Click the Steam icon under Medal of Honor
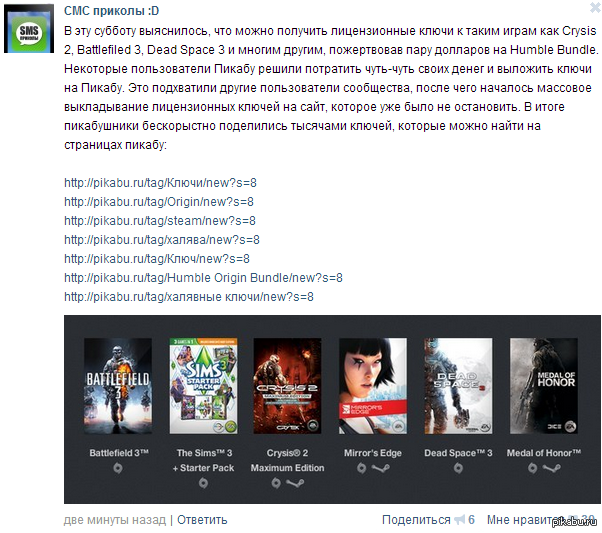602x533 pixels. 552,468
